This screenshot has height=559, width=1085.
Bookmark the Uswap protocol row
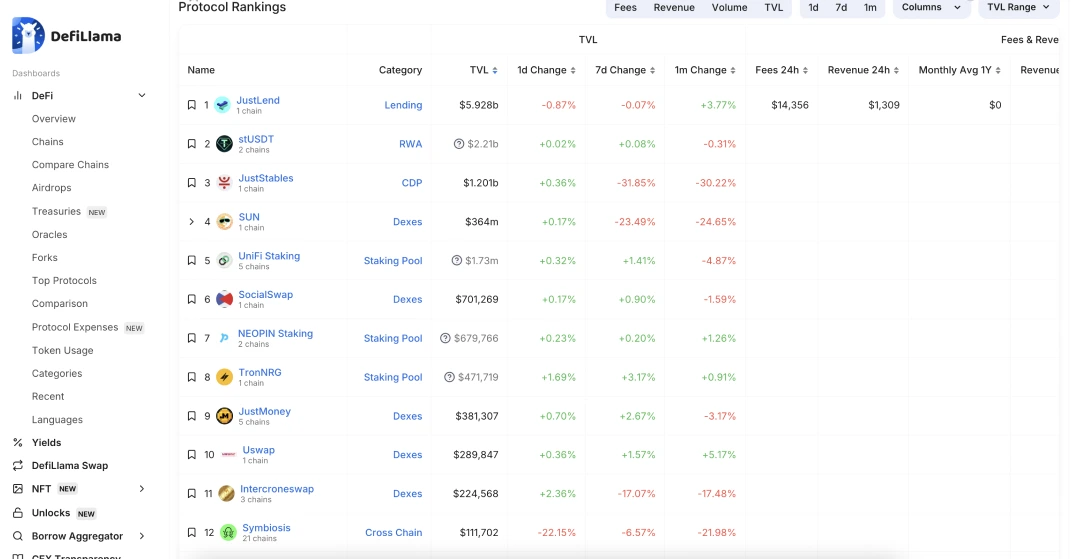click(192, 455)
